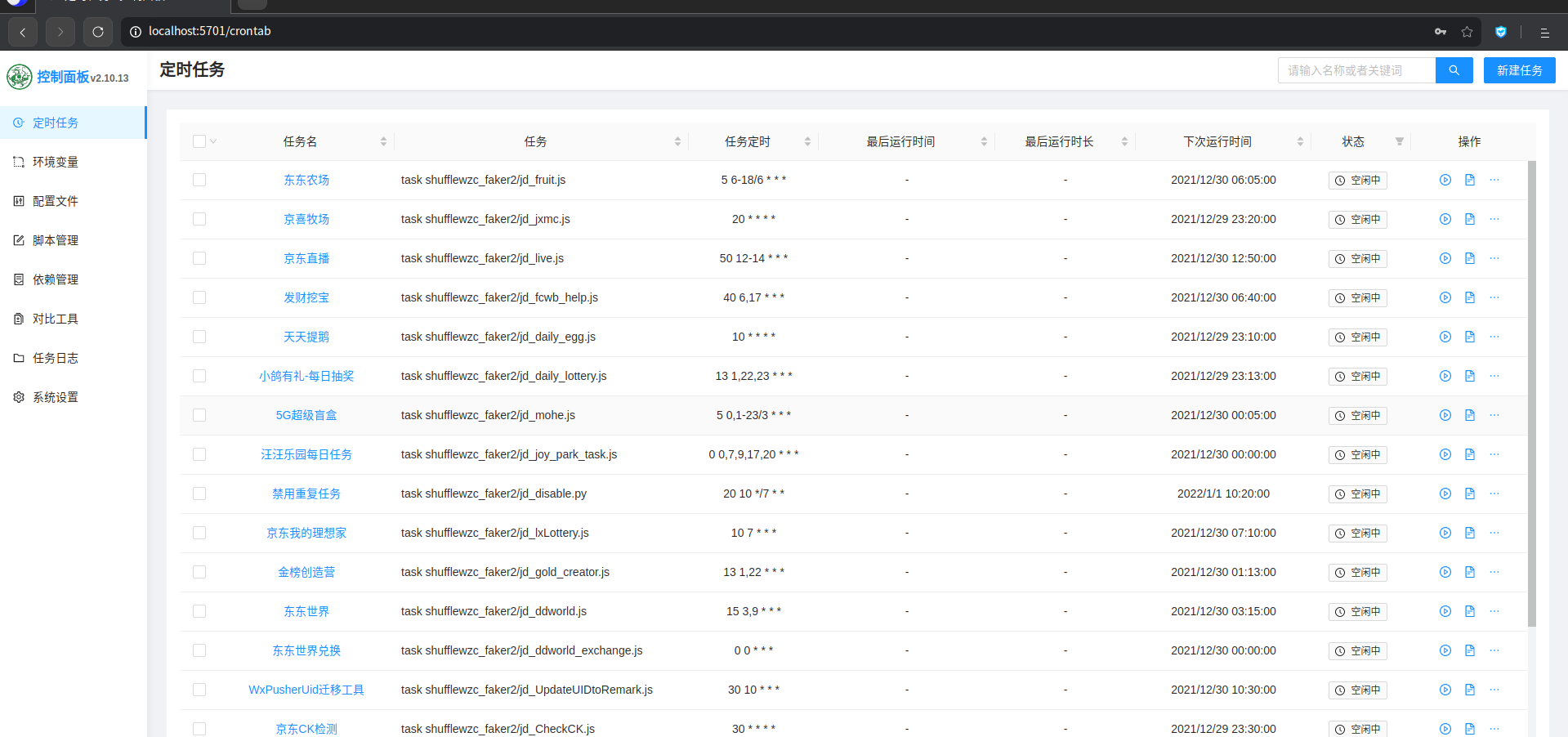Open the 状态 filter funnel
1568x737 pixels.
(1400, 141)
